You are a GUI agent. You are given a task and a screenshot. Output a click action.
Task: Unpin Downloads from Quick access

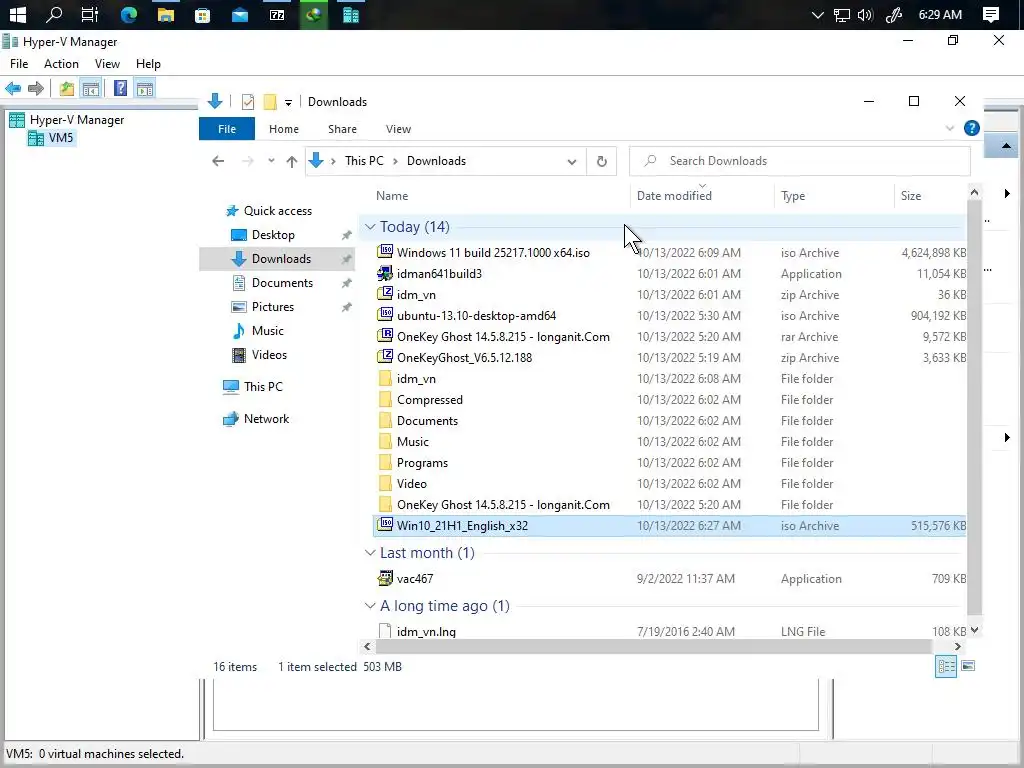[346, 259]
